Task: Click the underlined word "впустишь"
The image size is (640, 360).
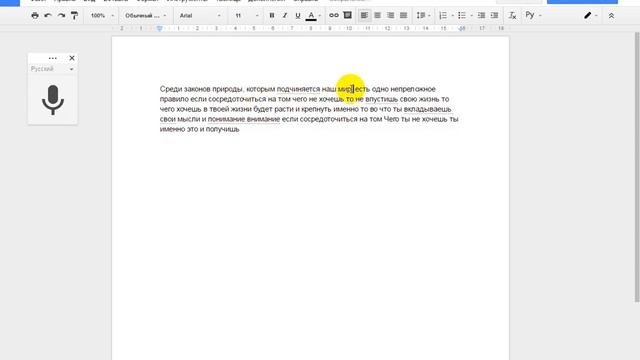Action: pyautogui.click(x=381, y=99)
